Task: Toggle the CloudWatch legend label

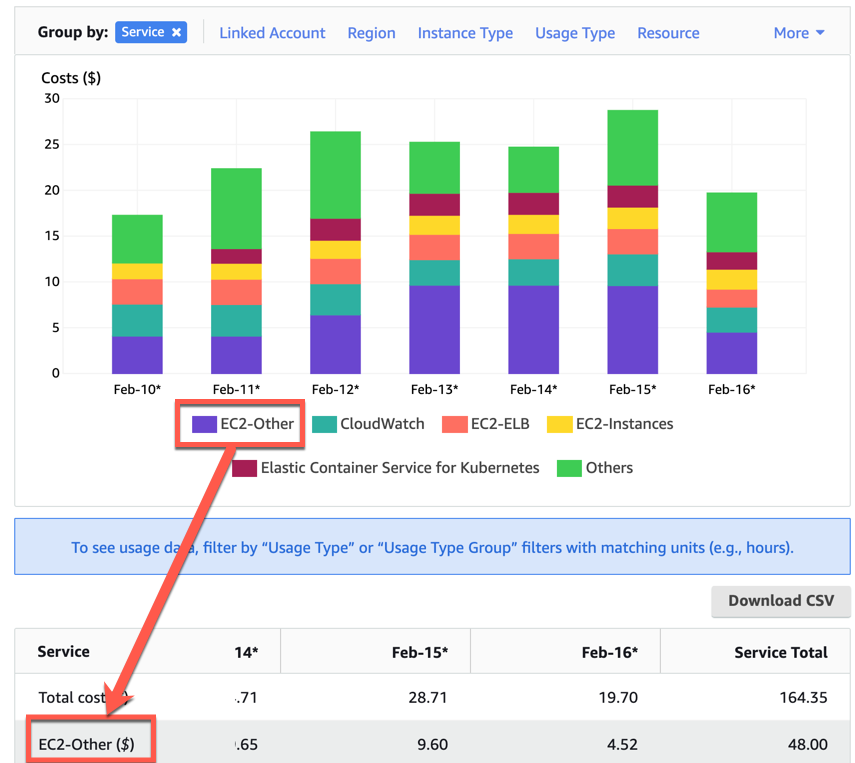Action: coord(382,424)
